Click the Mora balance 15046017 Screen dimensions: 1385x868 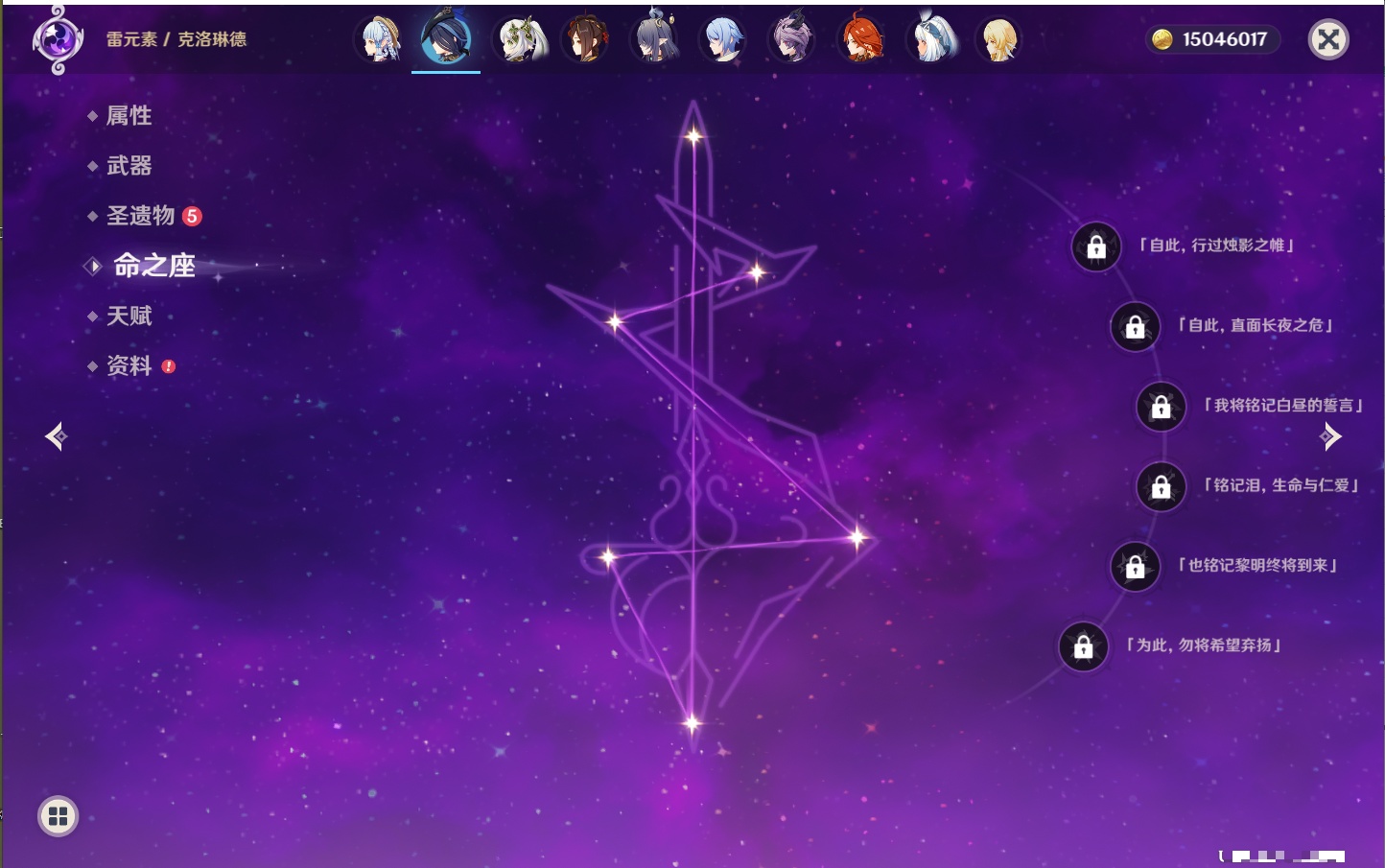[1213, 39]
